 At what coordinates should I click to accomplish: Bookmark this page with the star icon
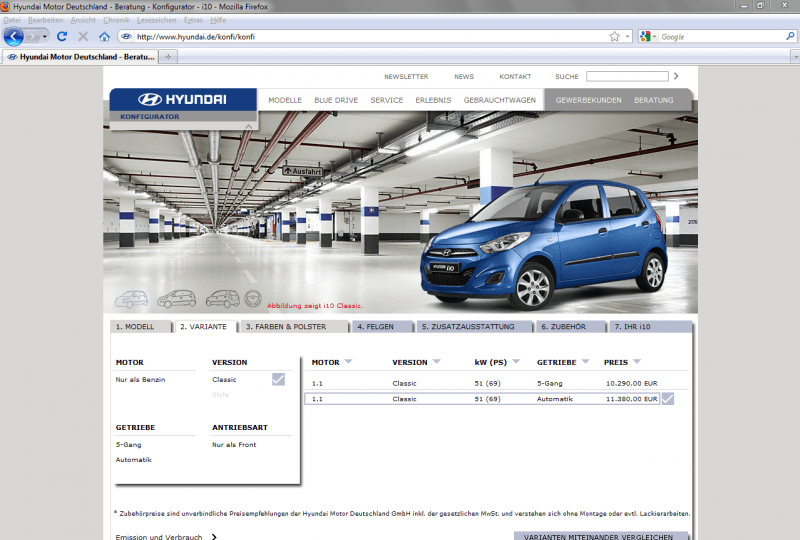(614, 36)
